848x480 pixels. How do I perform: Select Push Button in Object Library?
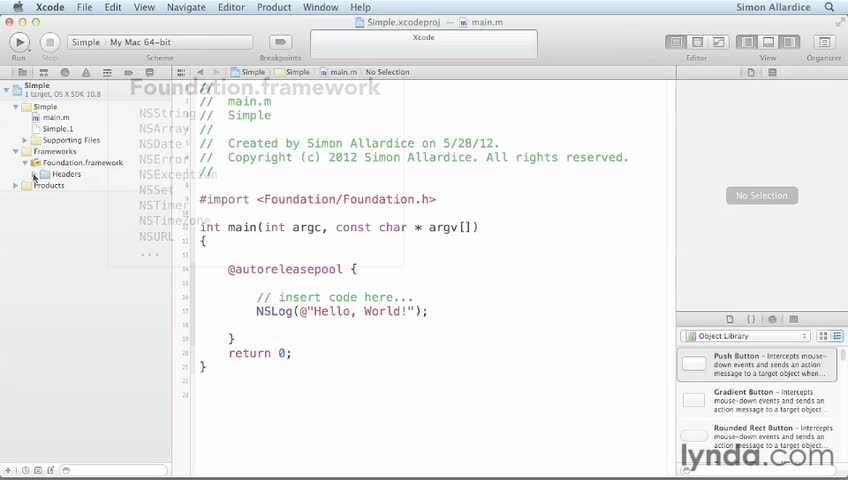(x=757, y=364)
